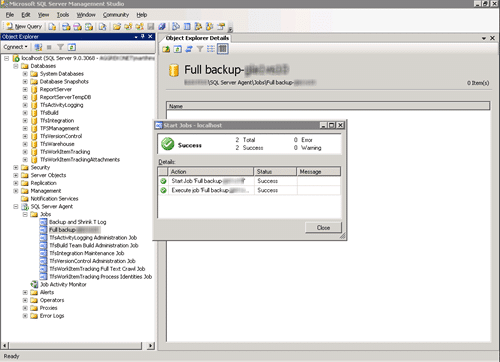This screenshot has width=500, height=362.
Task: Click the Stop icon in Object Explorer toolbar
Action: [x=49, y=47]
